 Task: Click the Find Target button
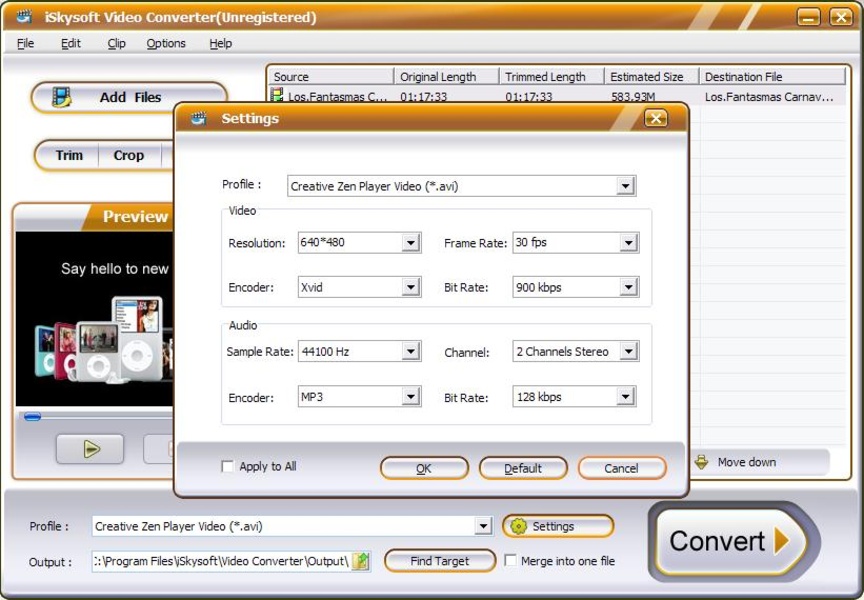440,561
